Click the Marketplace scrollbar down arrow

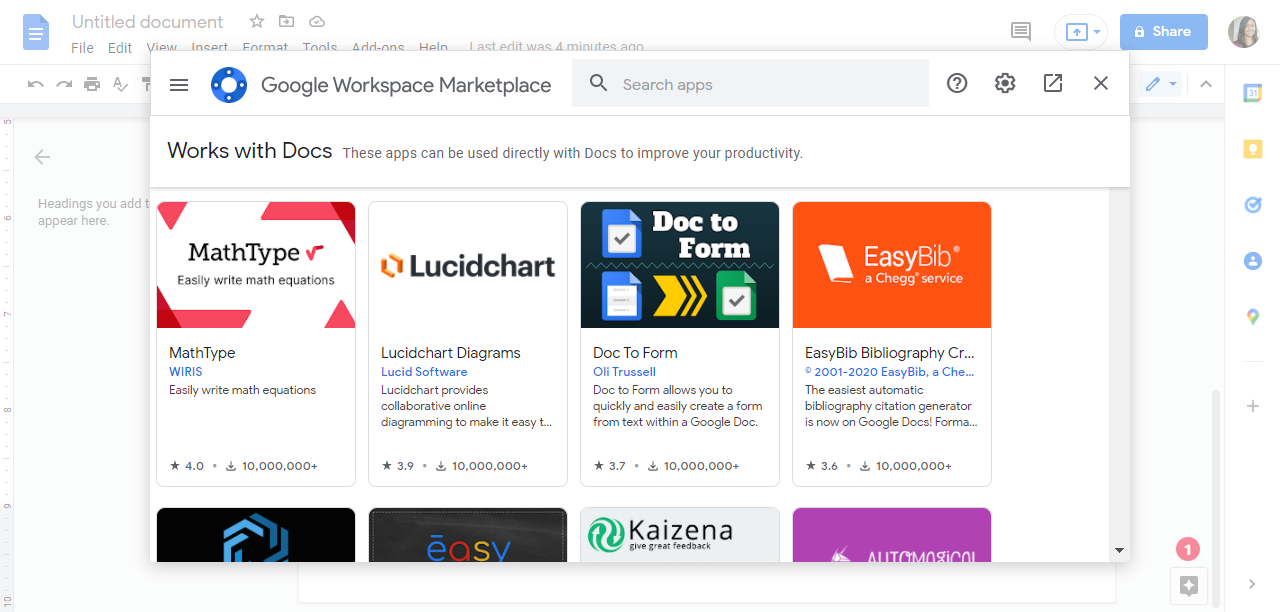pyautogui.click(x=1120, y=550)
